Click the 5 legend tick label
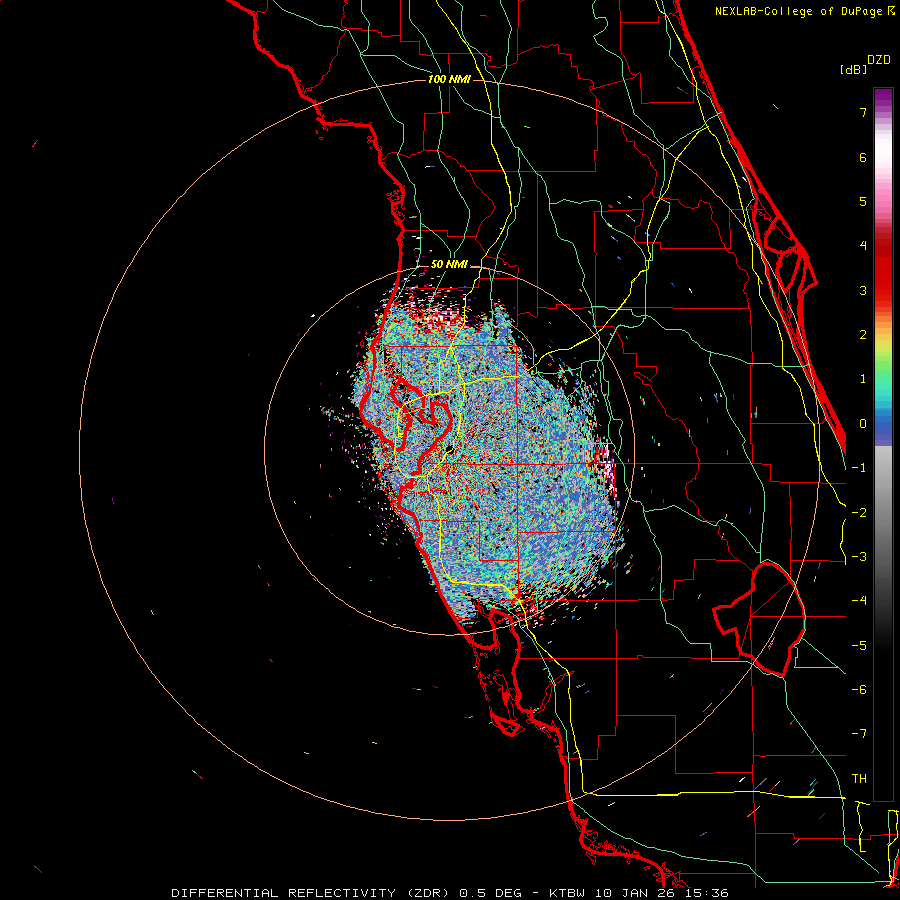The height and width of the screenshot is (900, 900). point(863,201)
